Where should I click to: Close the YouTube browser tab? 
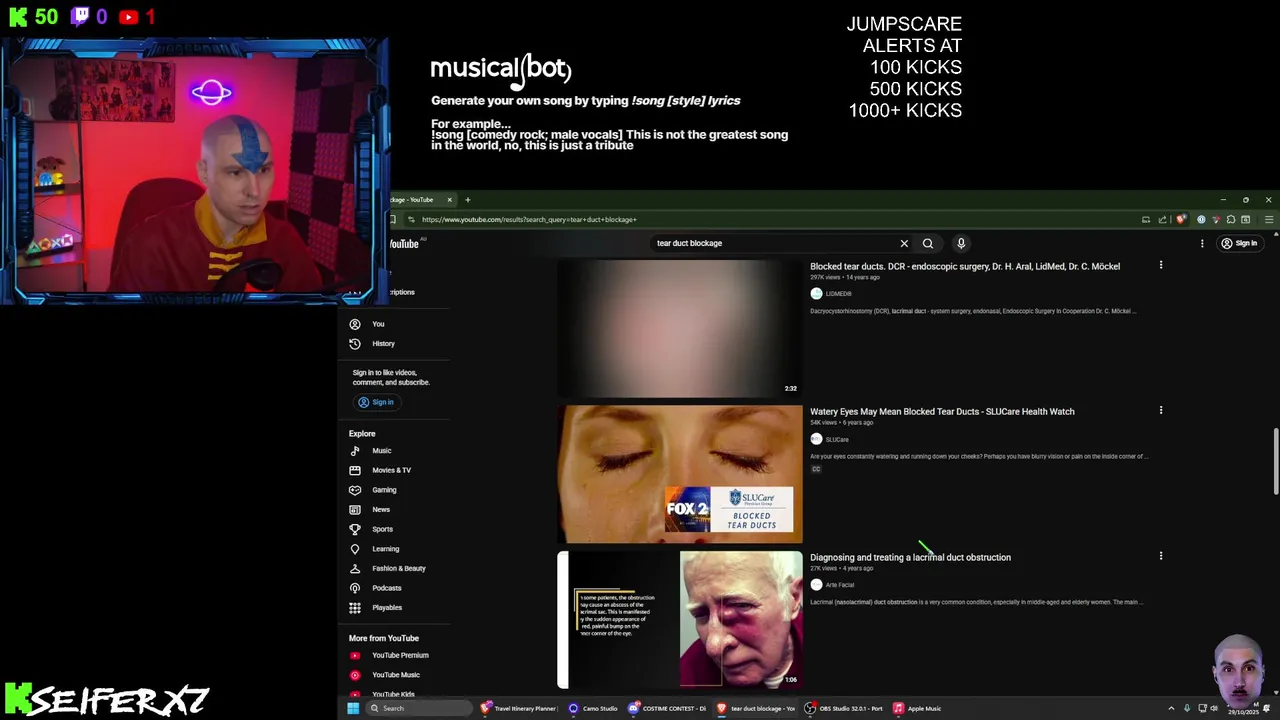(x=449, y=200)
